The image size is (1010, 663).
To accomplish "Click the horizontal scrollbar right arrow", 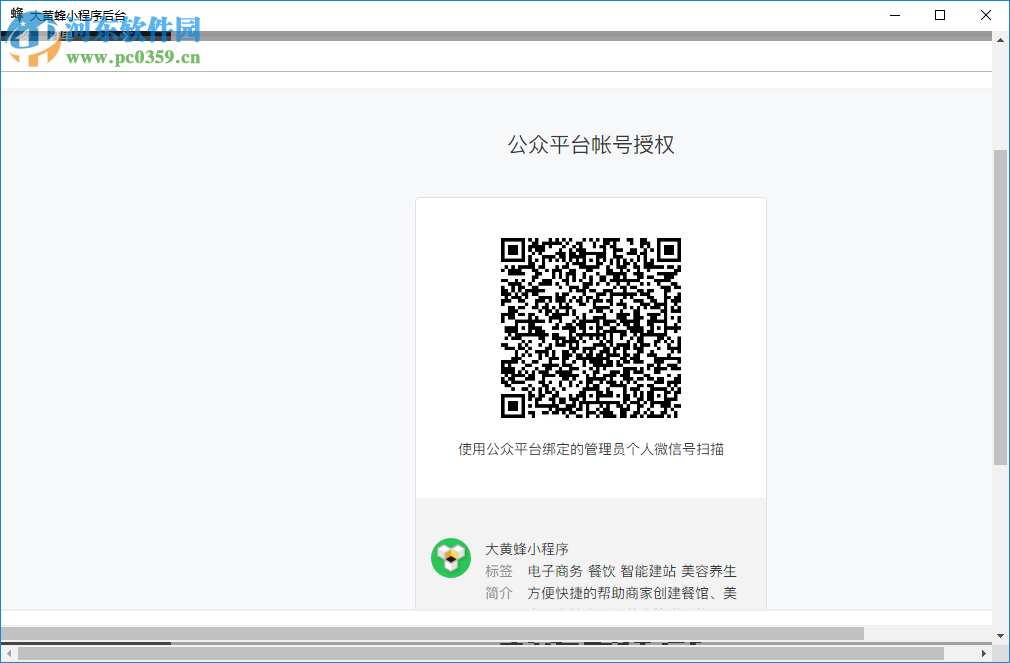I will coord(984,654).
